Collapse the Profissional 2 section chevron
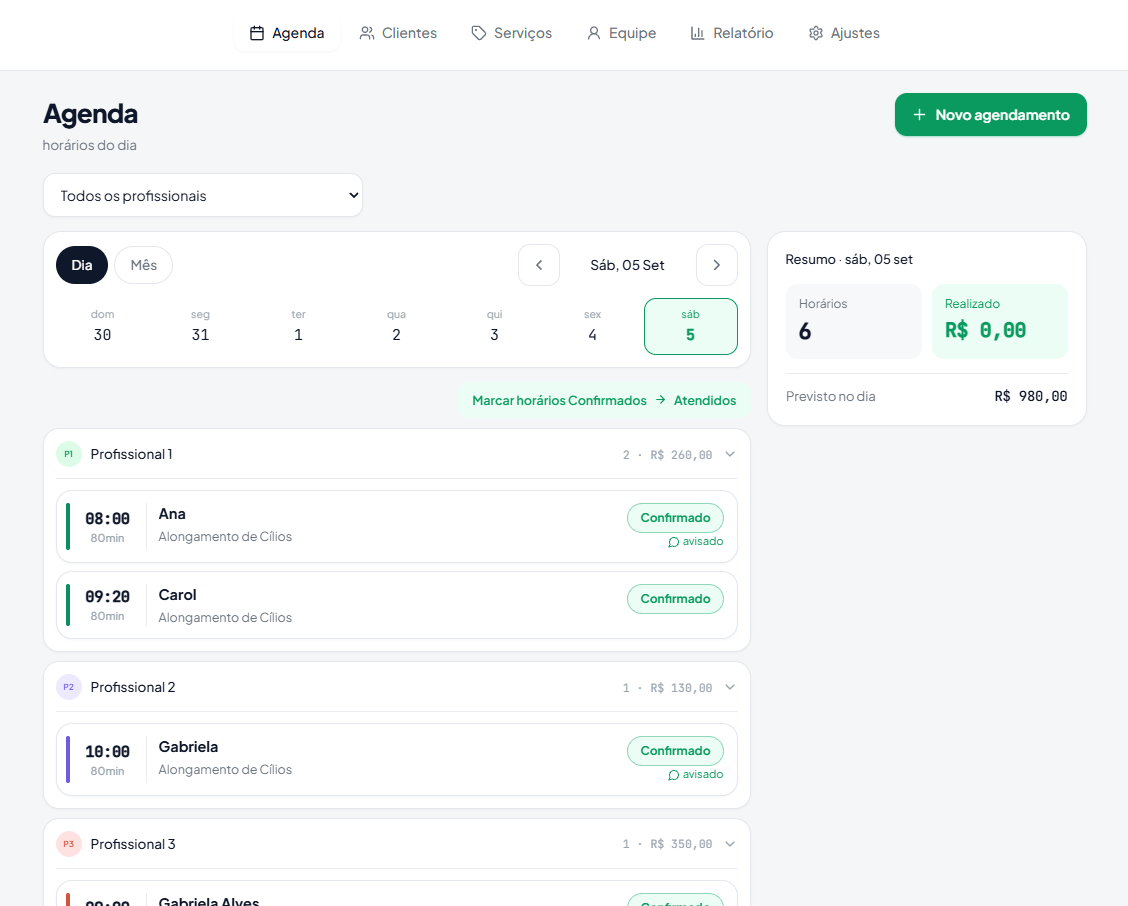1128x906 pixels. click(730, 687)
